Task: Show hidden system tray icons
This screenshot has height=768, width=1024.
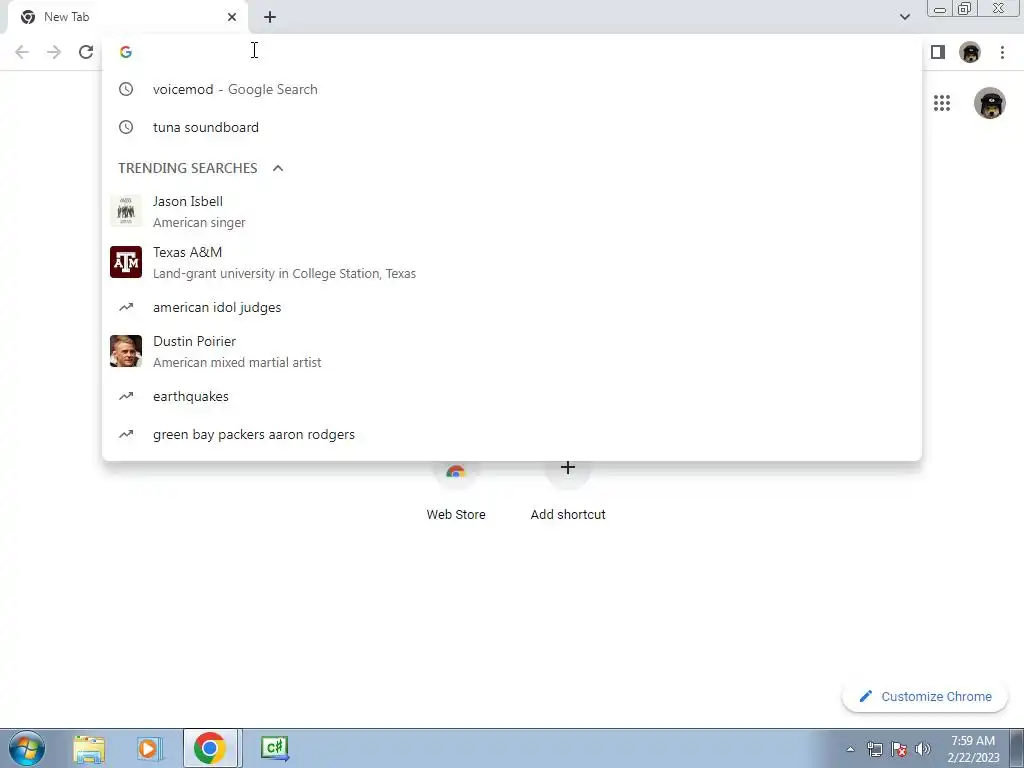Action: click(850, 749)
